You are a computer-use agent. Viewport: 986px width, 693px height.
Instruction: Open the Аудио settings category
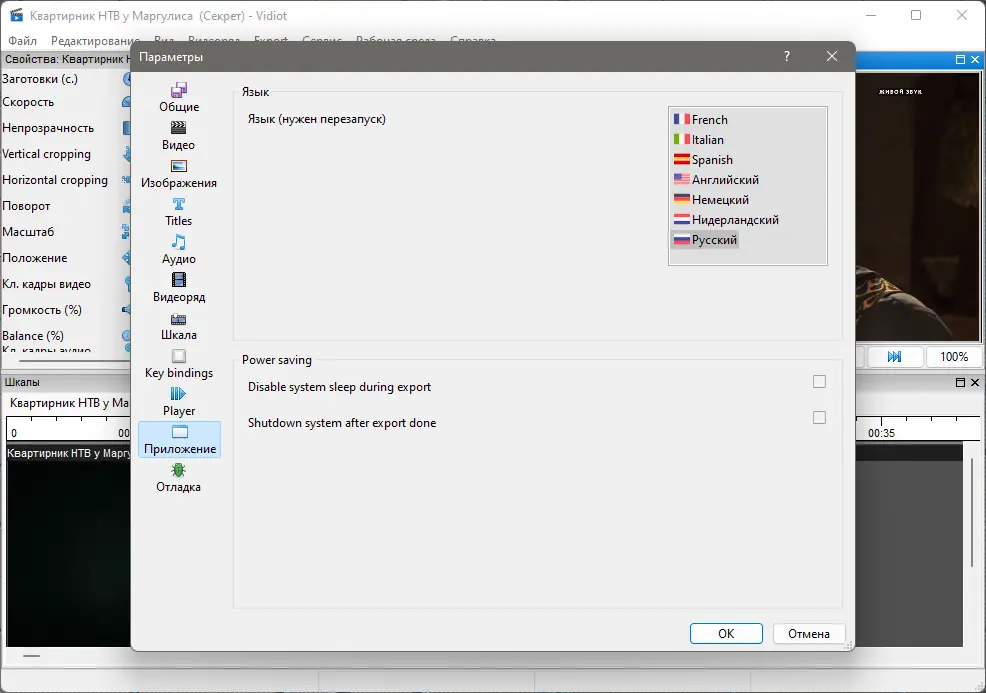(x=179, y=250)
